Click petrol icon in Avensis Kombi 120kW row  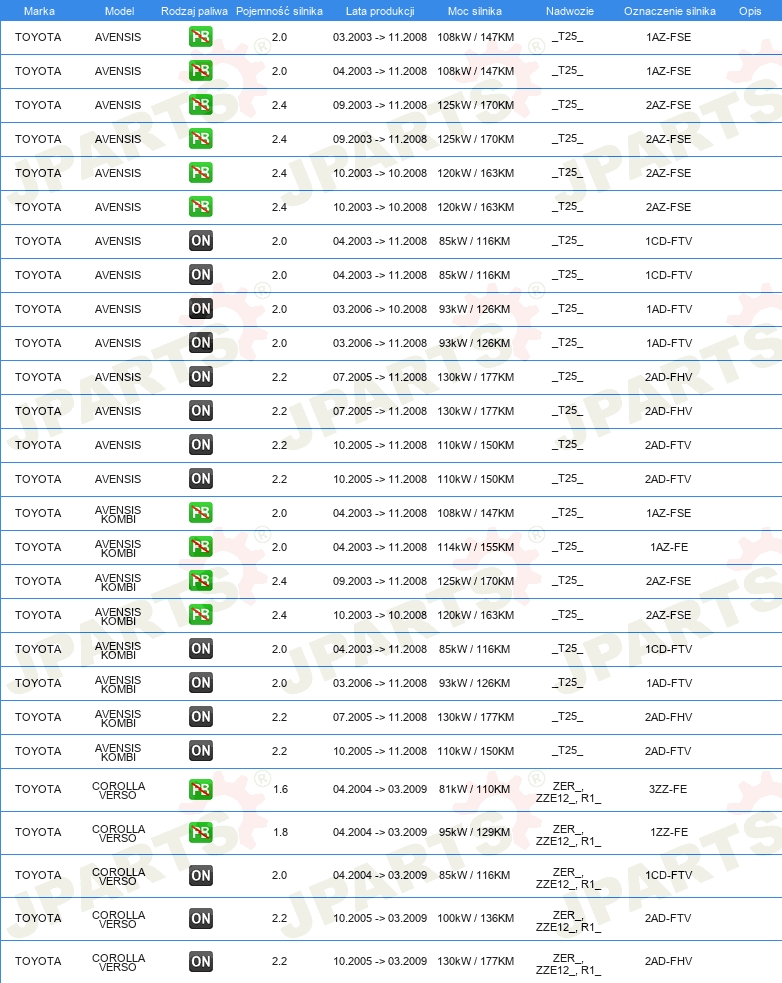(x=201, y=615)
